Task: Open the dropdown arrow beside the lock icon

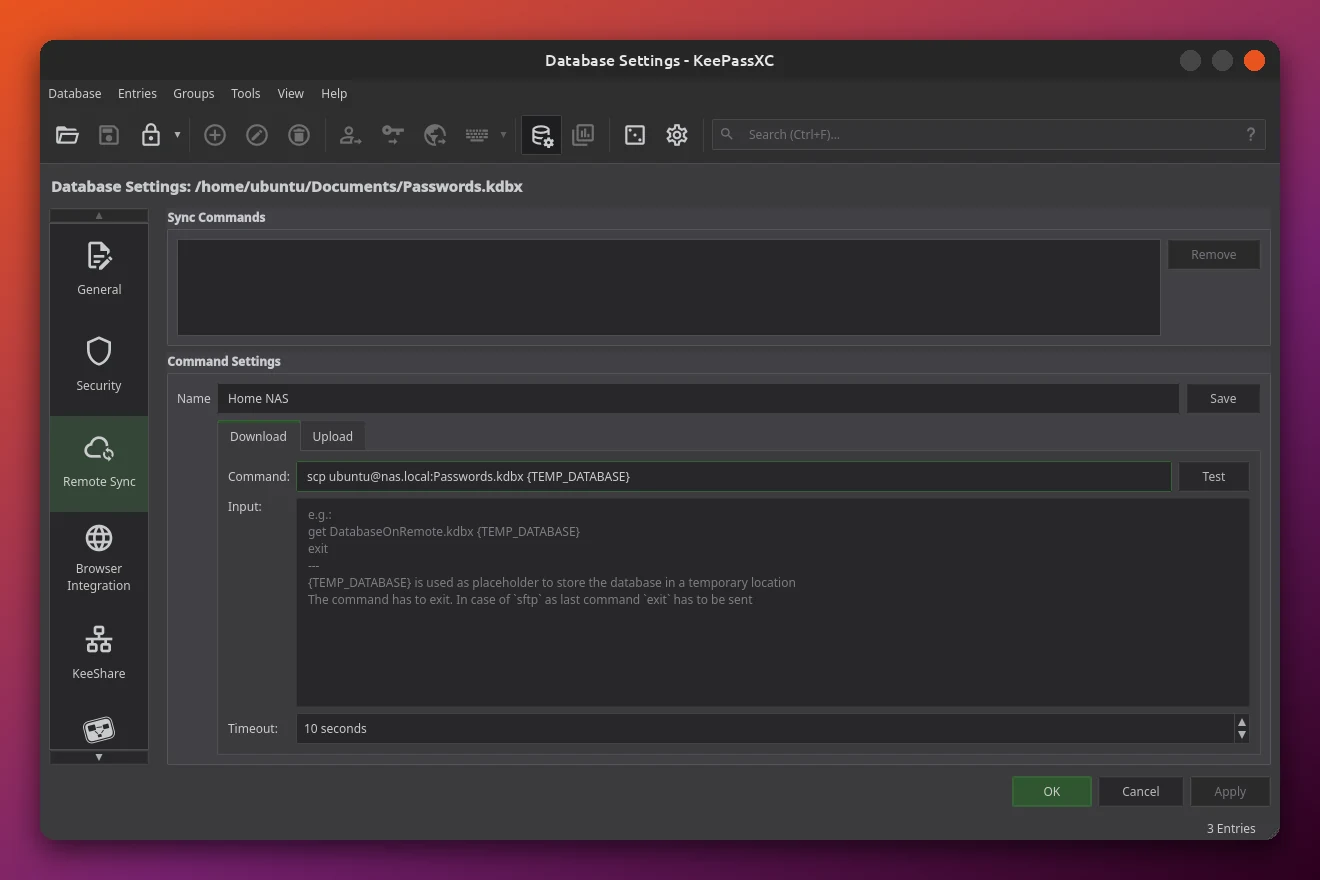Action: point(177,135)
